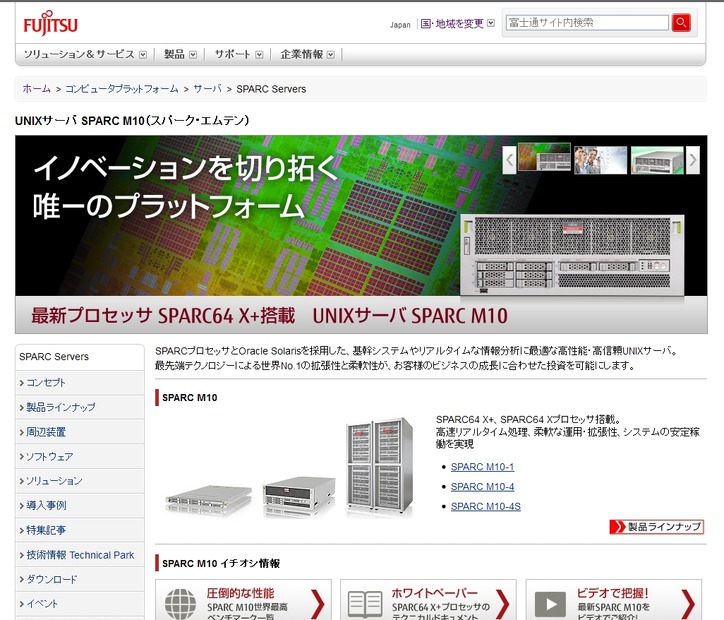Open the 国・地域を変更 region selector

[x=457, y=24]
